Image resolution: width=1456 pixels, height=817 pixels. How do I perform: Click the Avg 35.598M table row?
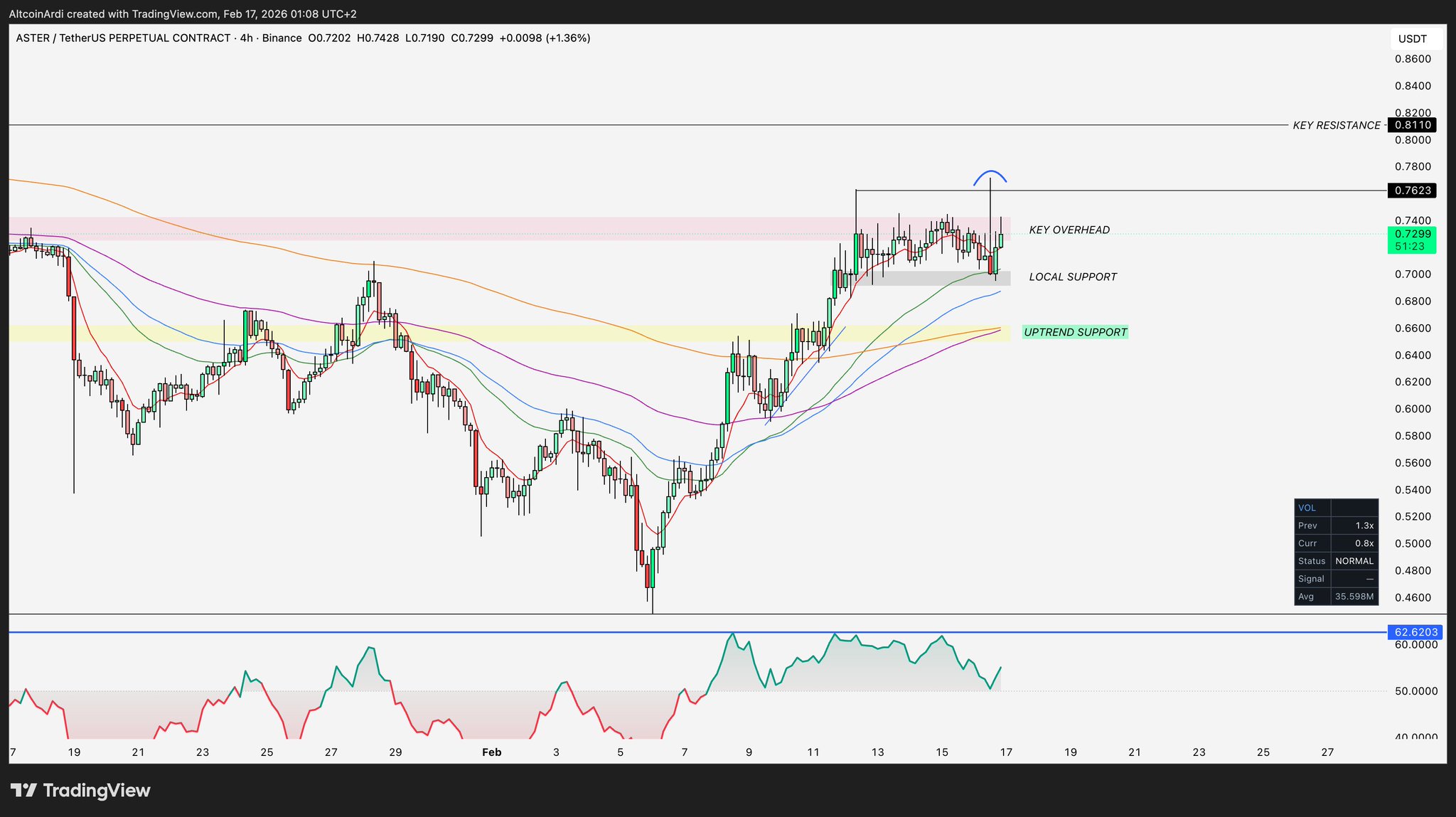point(1336,597)
